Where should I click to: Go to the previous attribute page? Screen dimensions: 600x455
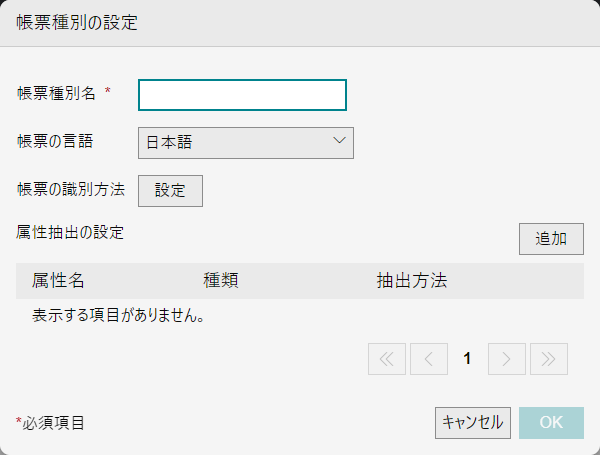pos(429,359)
